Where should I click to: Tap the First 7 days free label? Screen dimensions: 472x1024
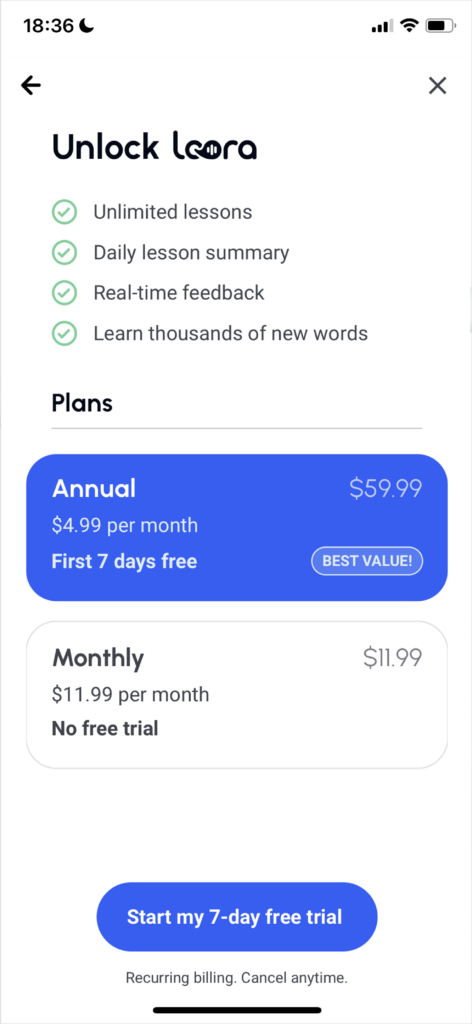(124, 561)
